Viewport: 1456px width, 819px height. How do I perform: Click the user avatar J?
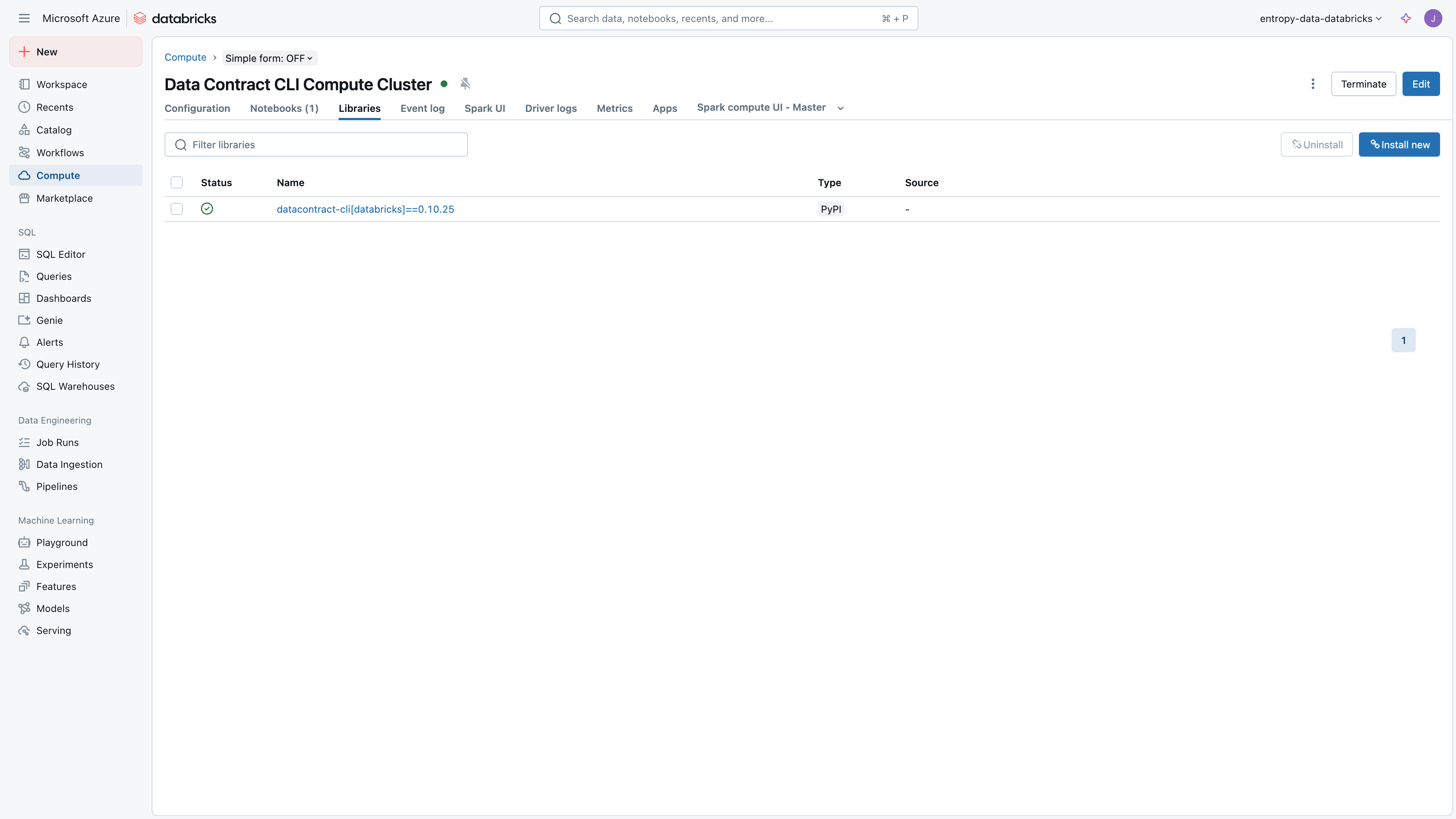click(1433, 18)
